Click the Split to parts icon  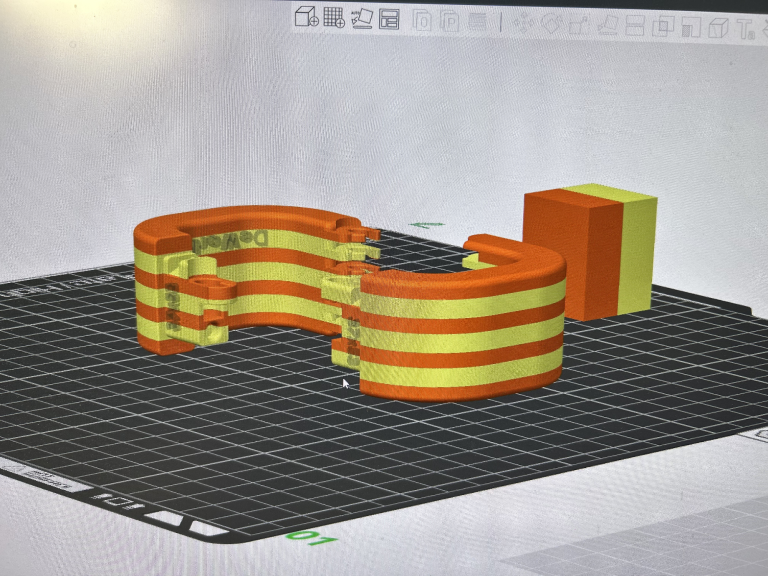[x=450, y=22]
